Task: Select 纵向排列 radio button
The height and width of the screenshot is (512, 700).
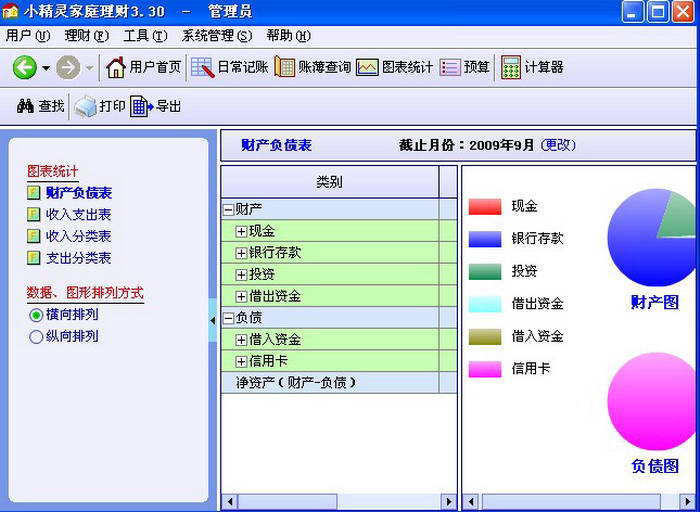Action: 36,337
